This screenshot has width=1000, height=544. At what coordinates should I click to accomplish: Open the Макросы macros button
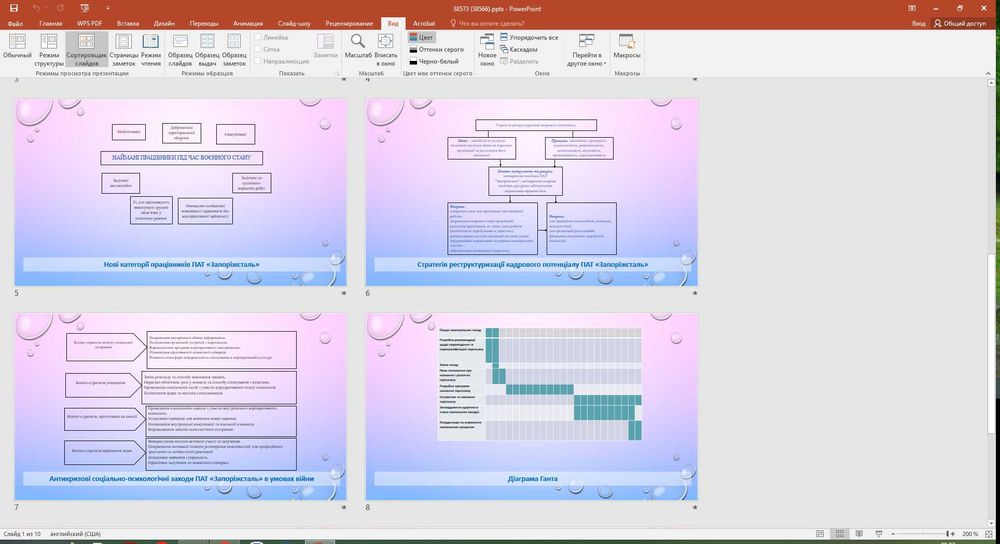click(x=627, y=47)
